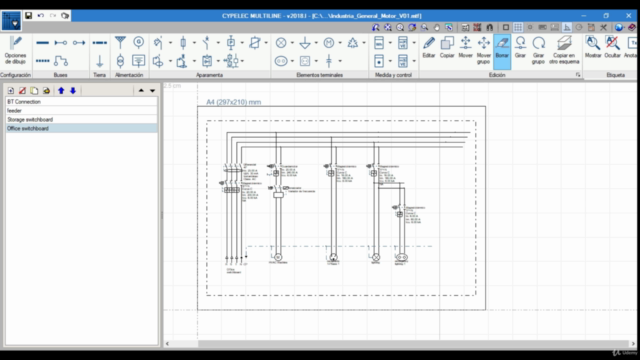The image size is (640, 360).
Task: Insert the antenna-shaped supply symbol
Action: (x=120, y=42)
